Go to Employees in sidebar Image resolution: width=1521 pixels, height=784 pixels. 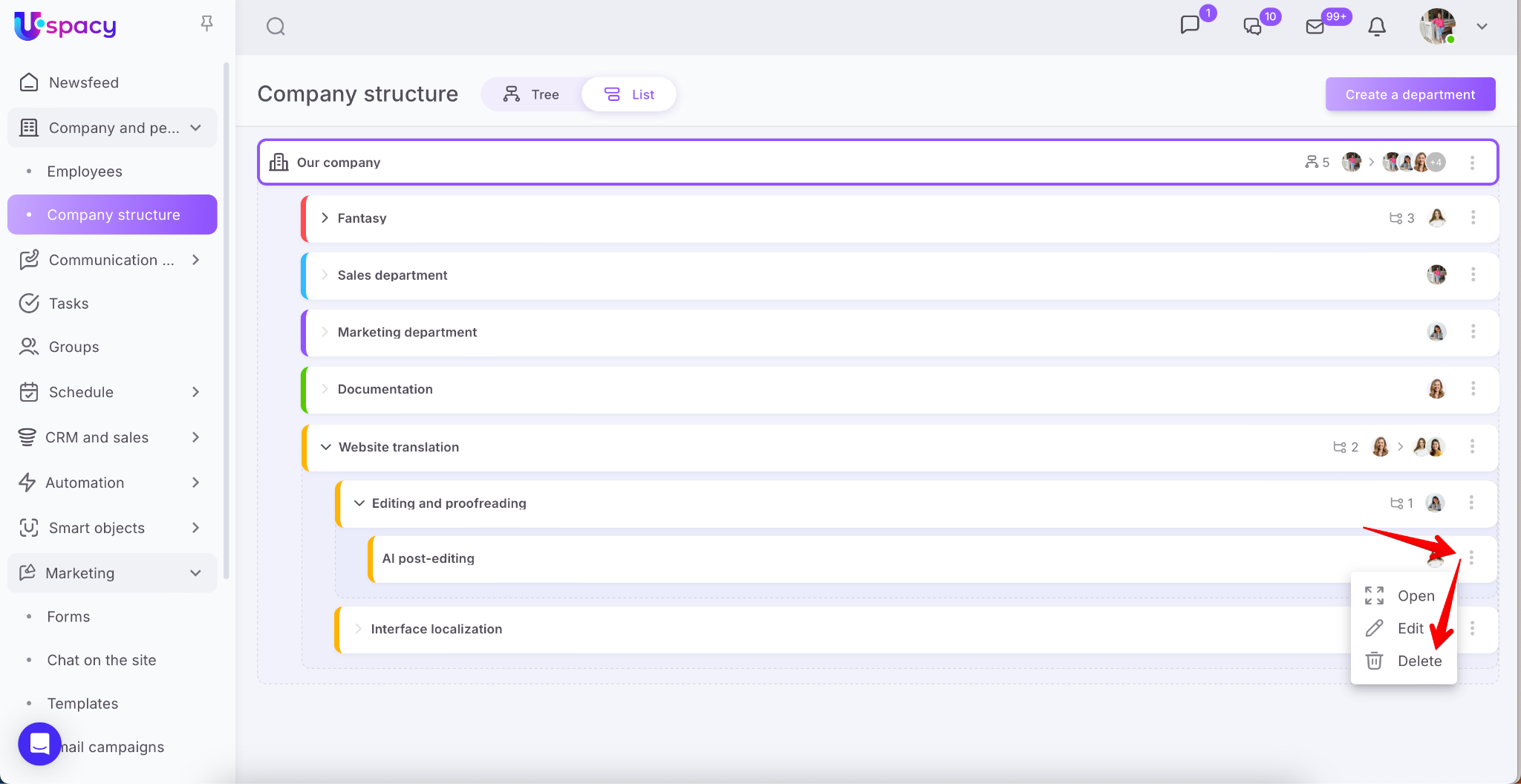[x=85, y=171]
